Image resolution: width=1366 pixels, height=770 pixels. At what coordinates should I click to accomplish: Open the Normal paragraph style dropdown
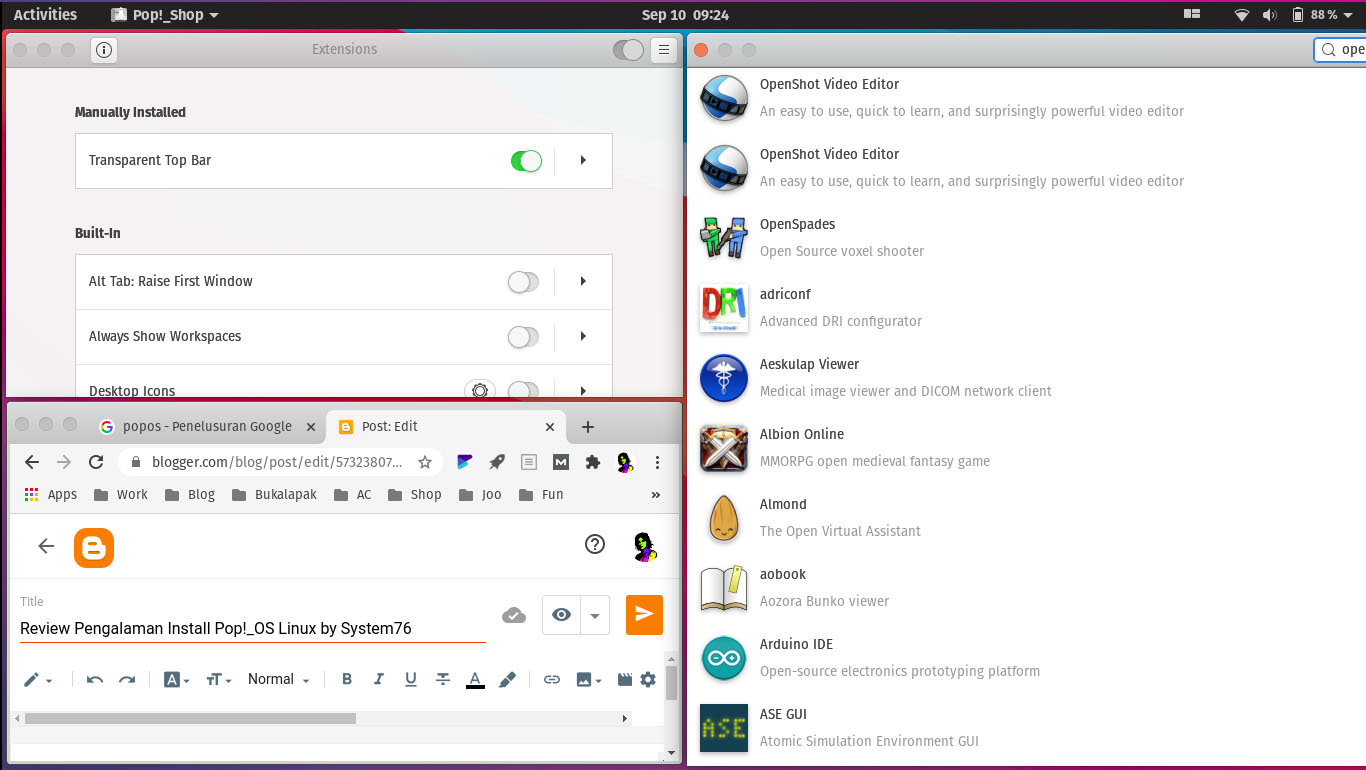pyautogui.click(x=277, y=679)
